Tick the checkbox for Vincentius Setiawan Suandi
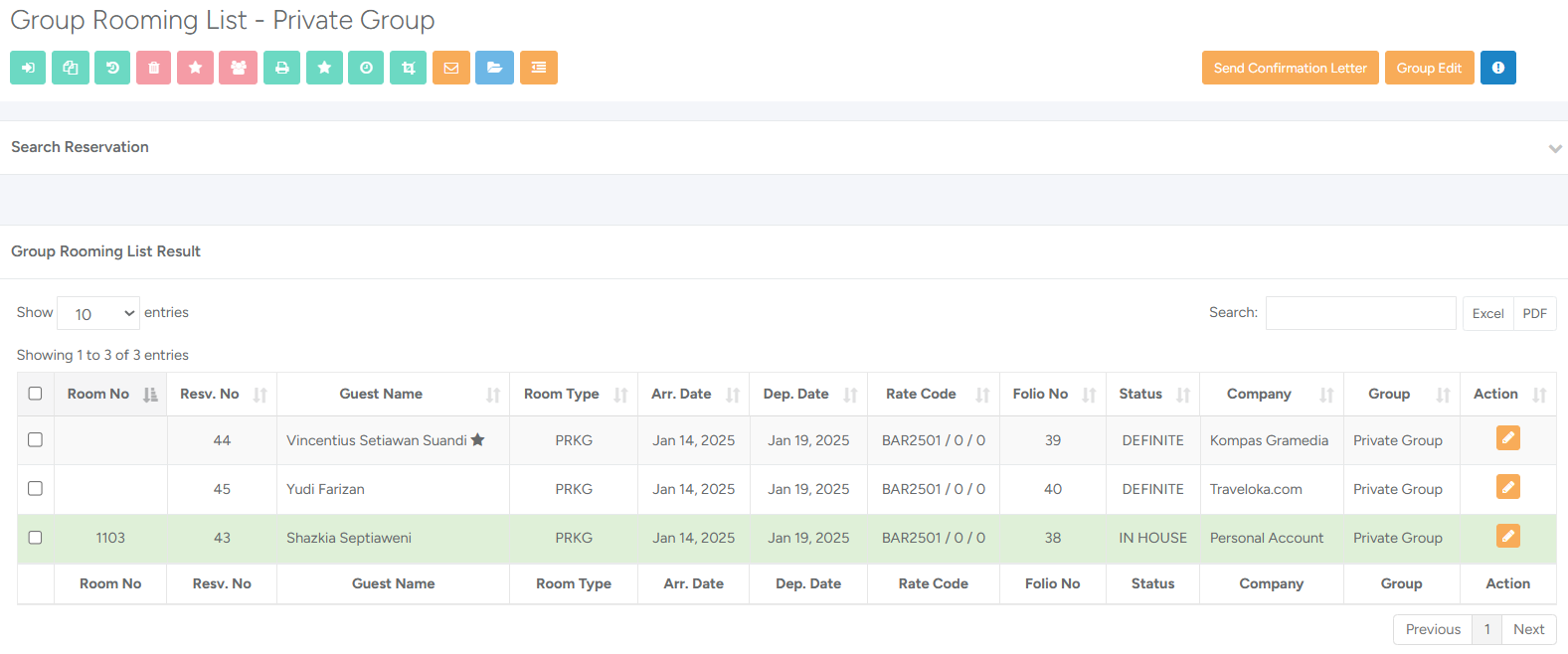Image resolution: width=1568 pixels, height=654 pixels. coord(36,439)
